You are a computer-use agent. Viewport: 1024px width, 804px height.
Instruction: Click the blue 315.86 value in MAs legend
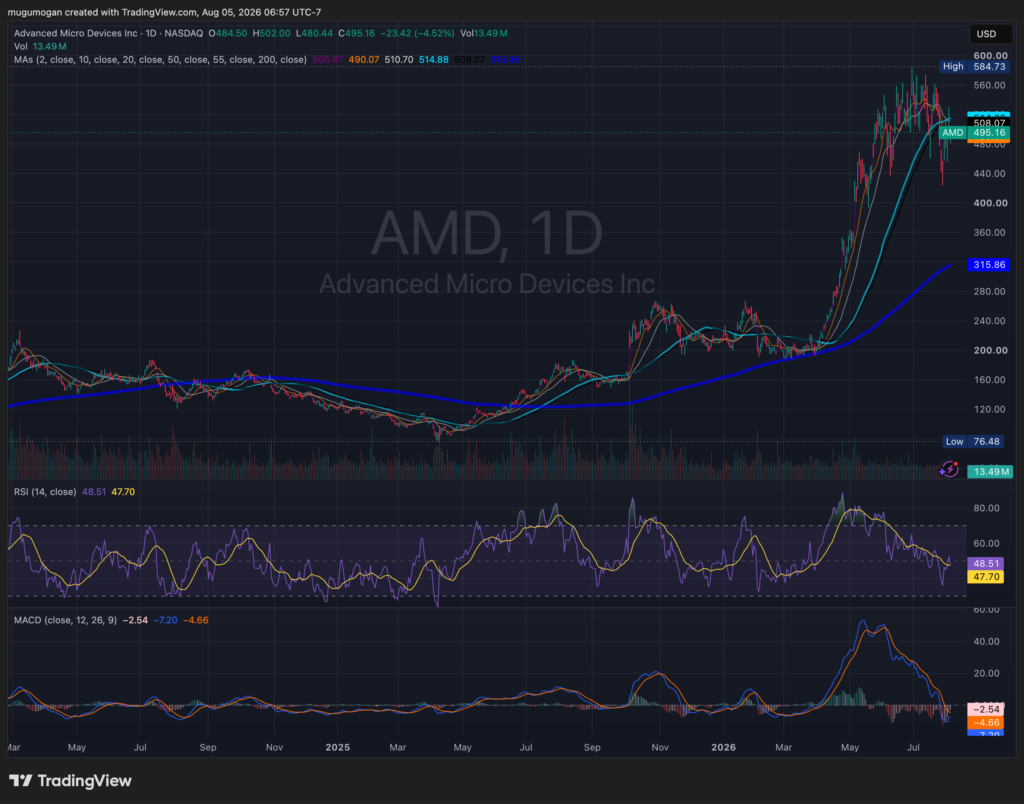coord(505,59)
